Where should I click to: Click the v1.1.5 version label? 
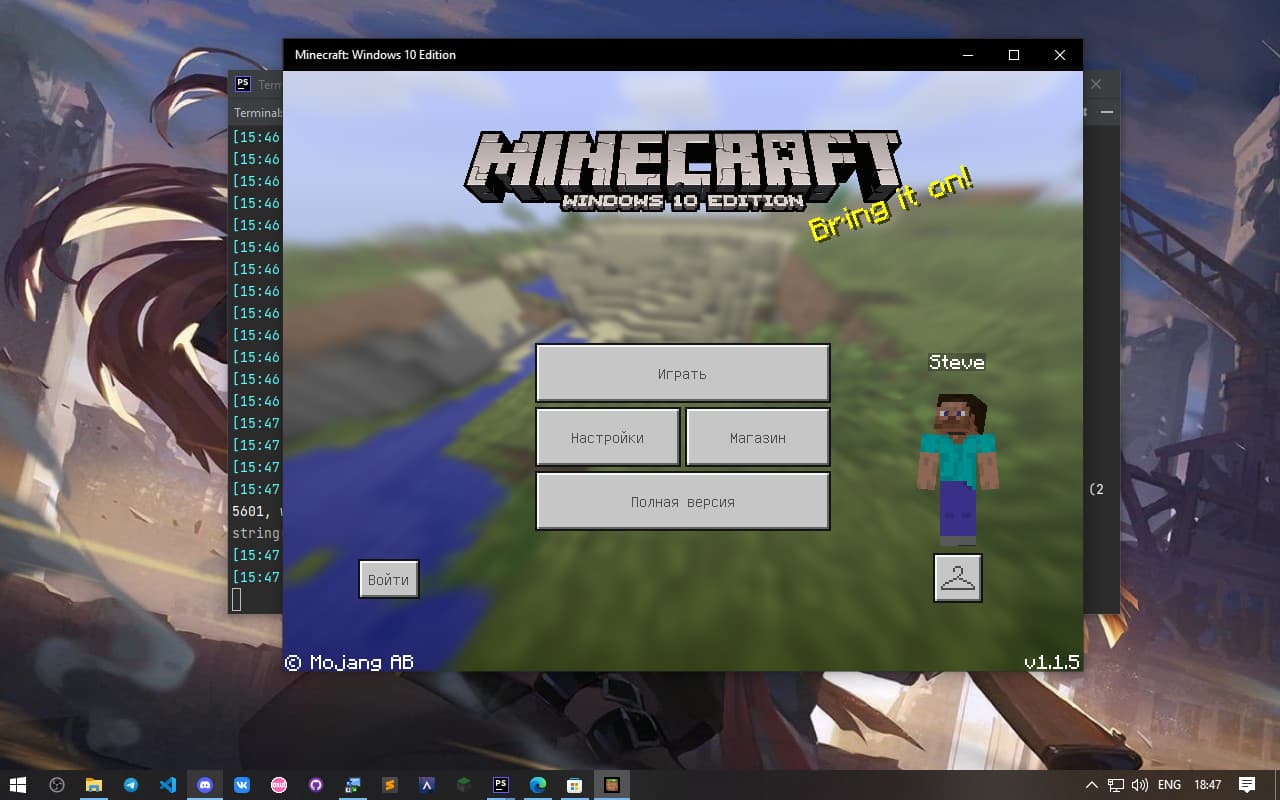[1052, 662]
